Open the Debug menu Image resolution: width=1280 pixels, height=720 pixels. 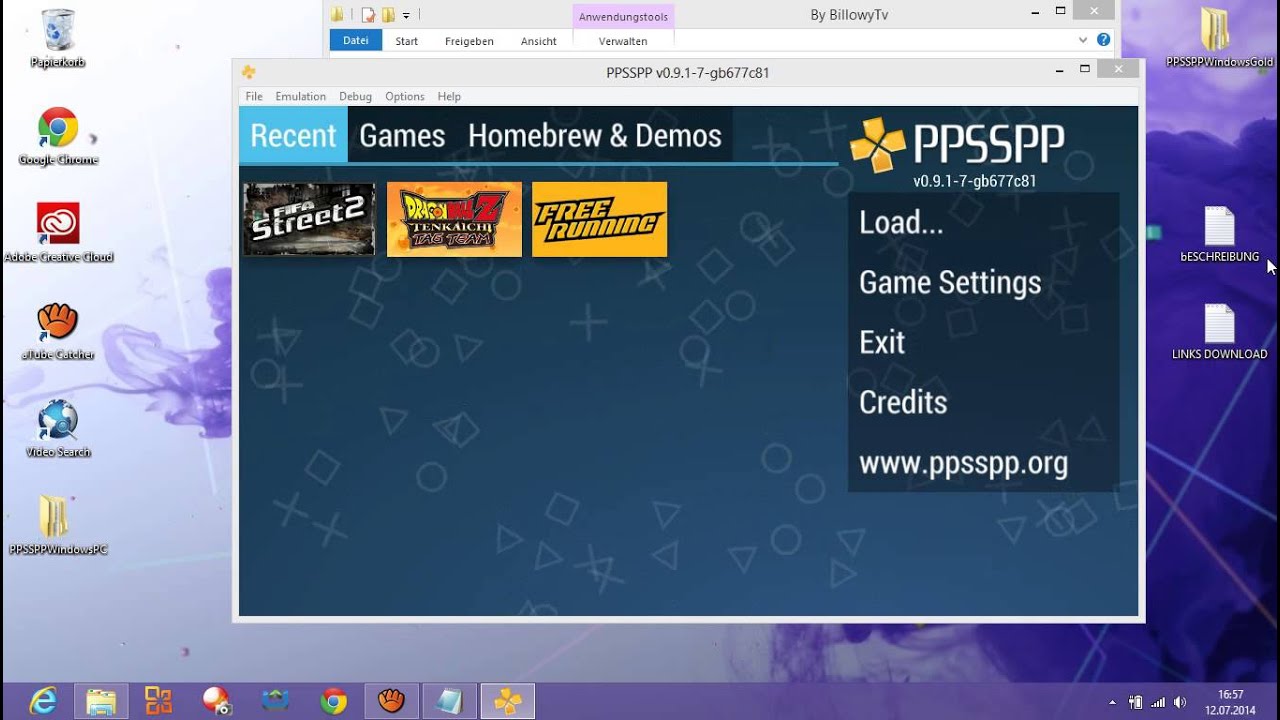(x=355, y=96)
